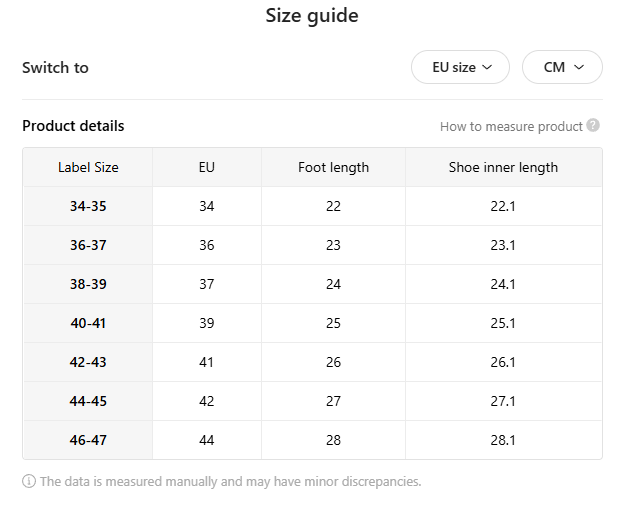The image size is (629, 514).
Task: Click the 28.1 shoe inner length cell
Action: pos(503,440)
